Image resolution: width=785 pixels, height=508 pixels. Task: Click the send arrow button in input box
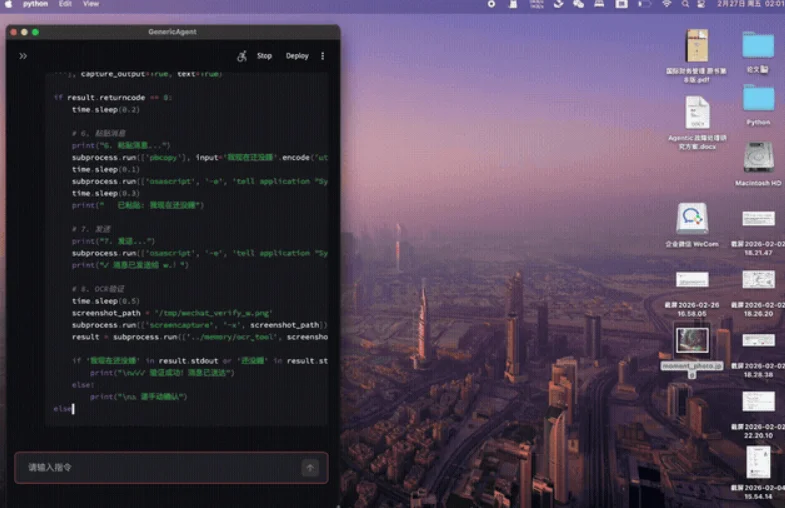[x=310, y=467]
